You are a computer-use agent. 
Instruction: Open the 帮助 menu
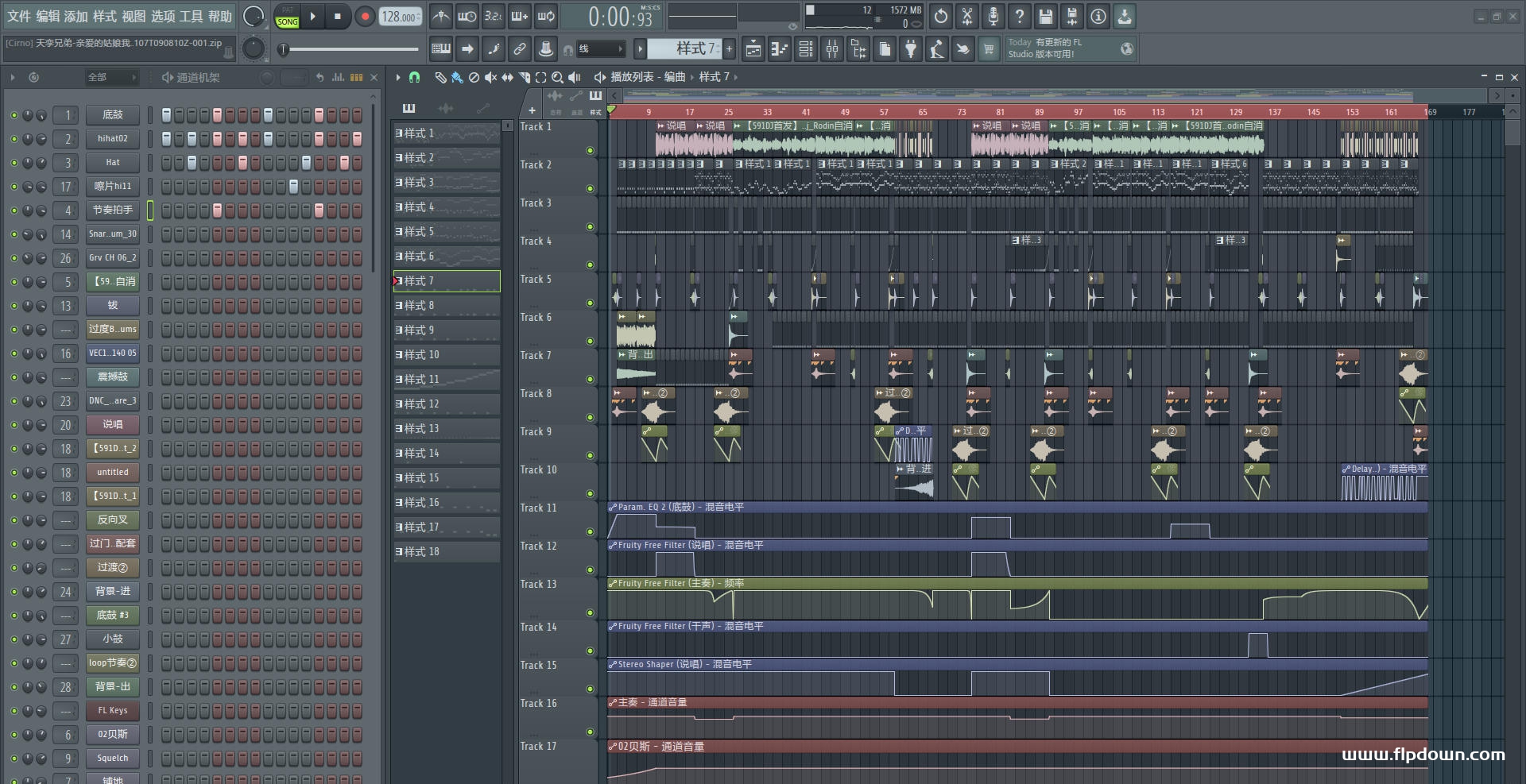[220, 16]
